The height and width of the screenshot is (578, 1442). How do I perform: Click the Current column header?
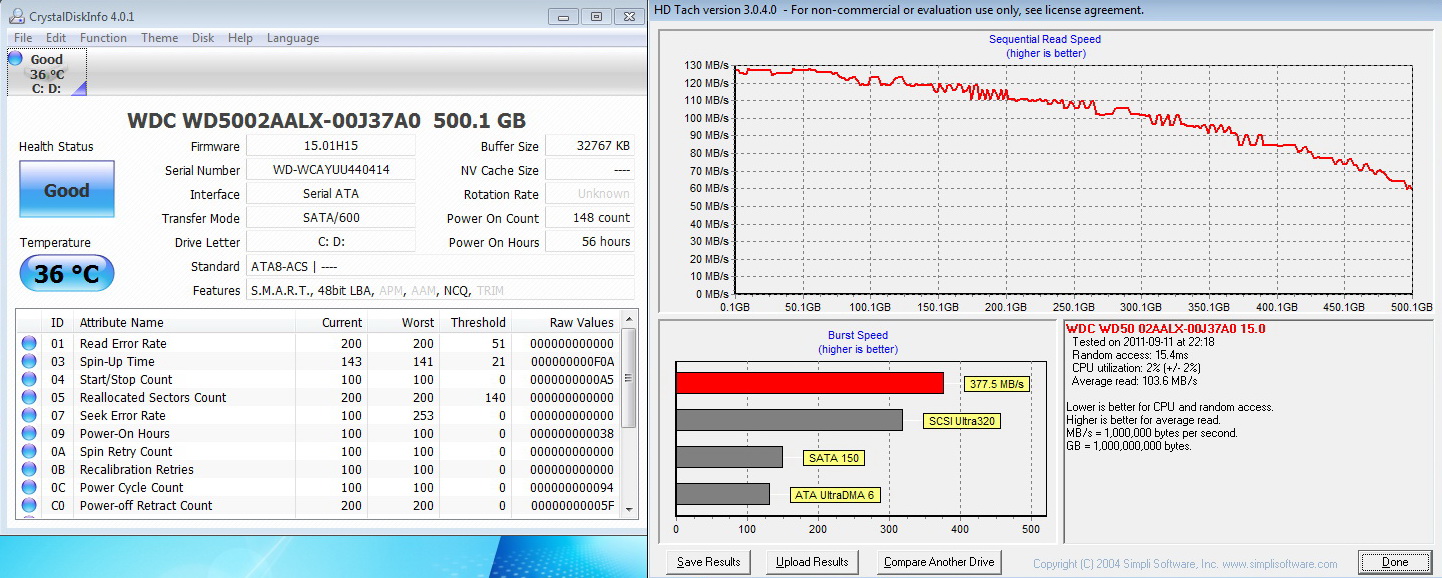(331, 323)
